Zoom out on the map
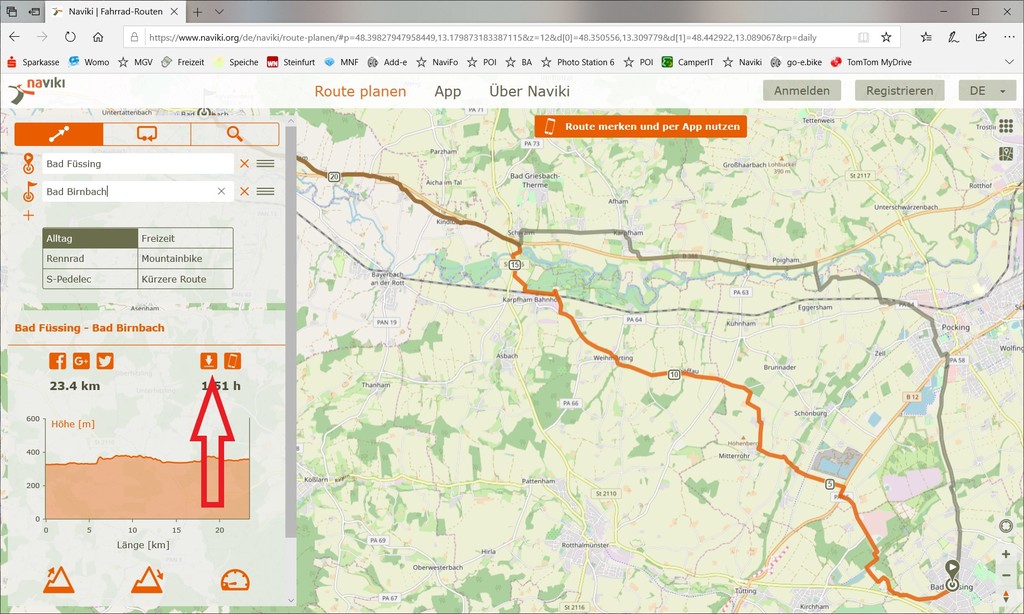 [1006, 575]
